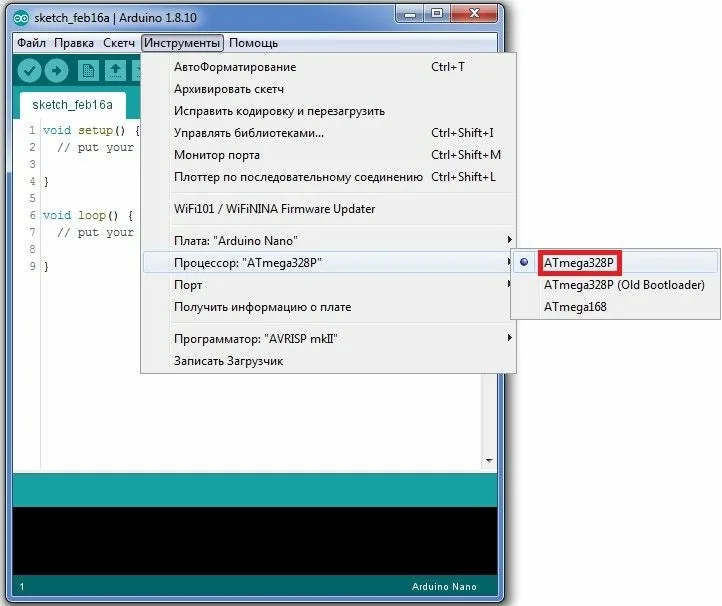Image resolution: width=722 pixels, height=606 pixels.
Task: Click the New sketch document icon
Action: pyautogui.click(x=88, y=71)
